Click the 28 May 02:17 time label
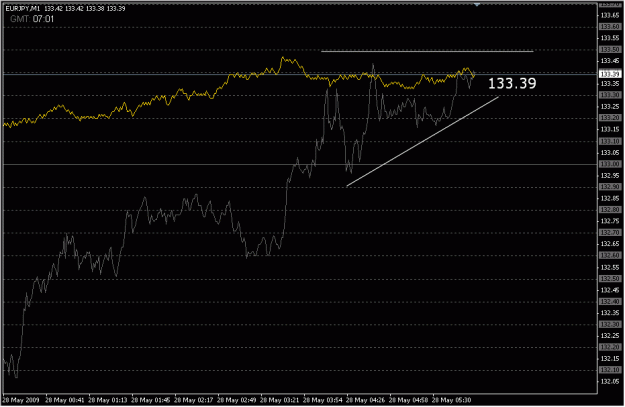The width and height of the screenshot is (625, 407). pos(194,400)
